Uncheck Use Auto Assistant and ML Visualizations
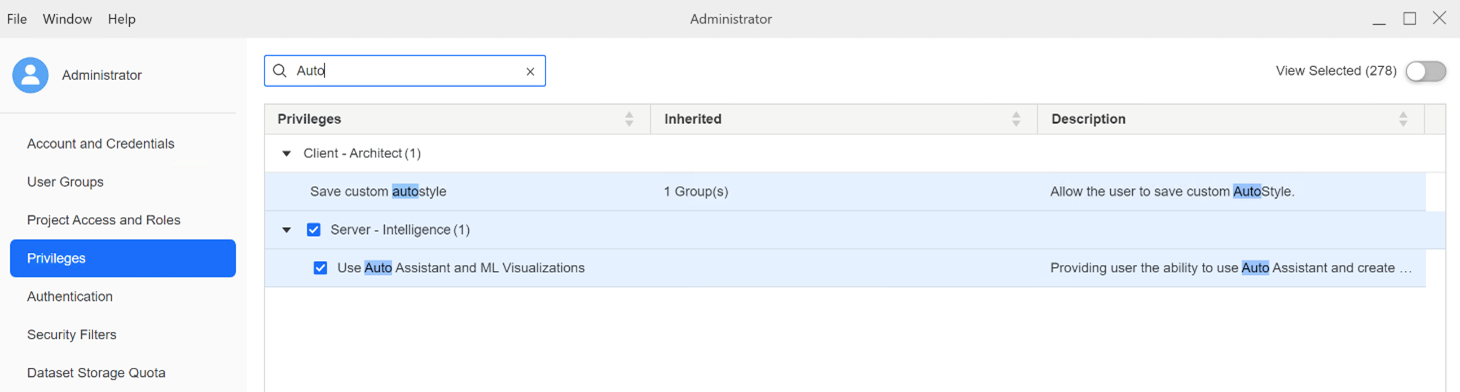1460x392 pixels. point(320,268)
